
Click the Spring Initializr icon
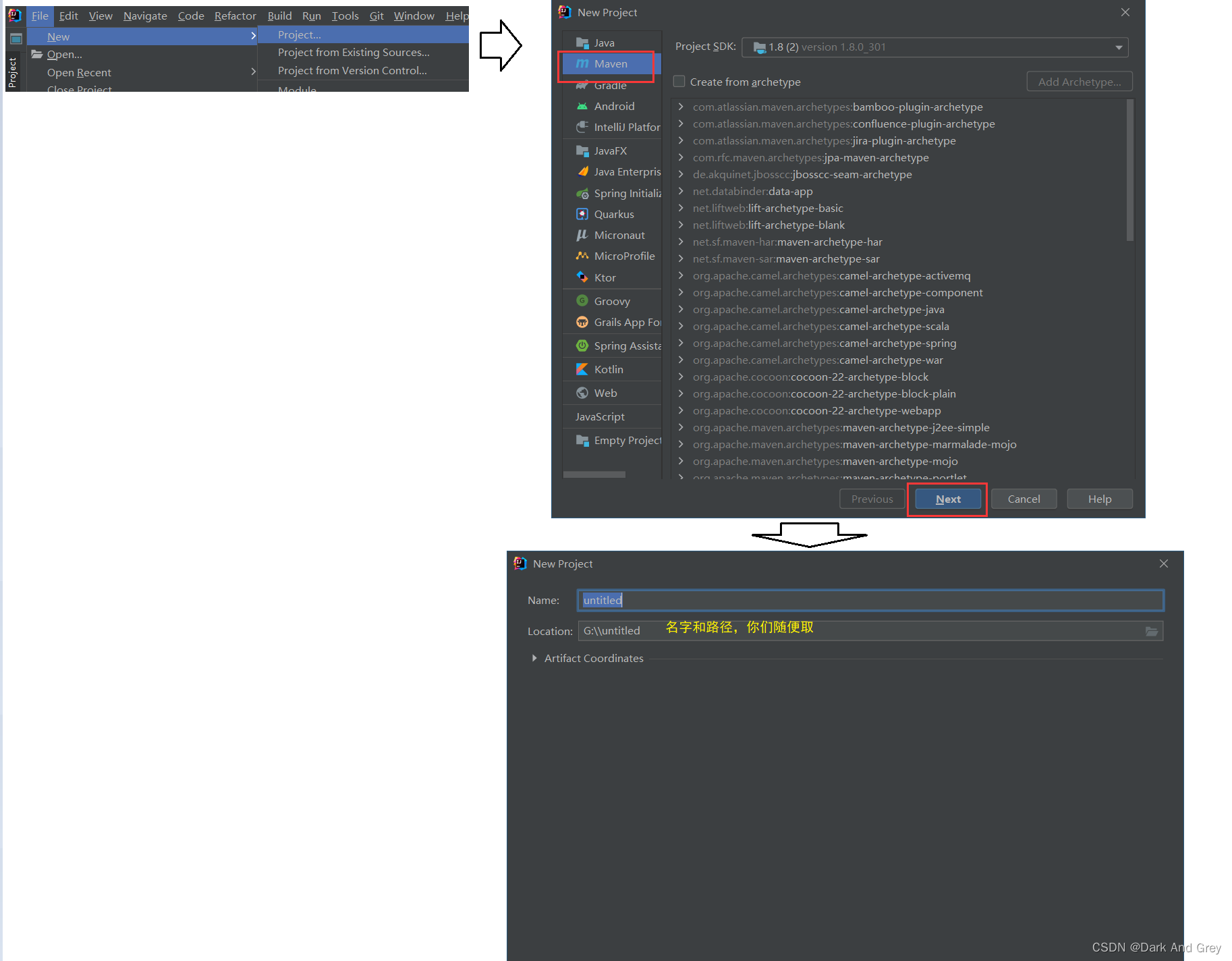tap(582, 194)
